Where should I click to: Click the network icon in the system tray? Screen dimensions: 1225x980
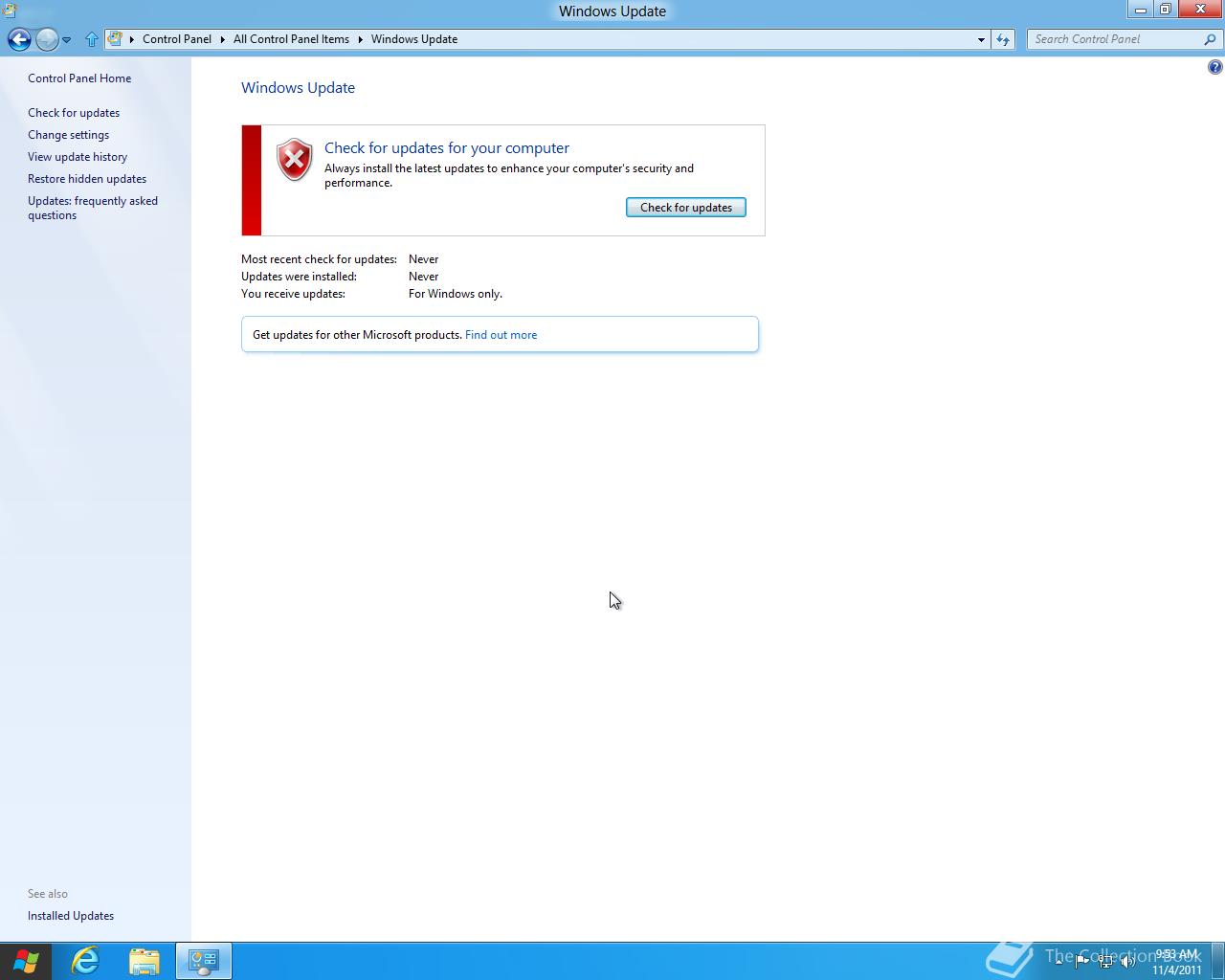pos(1106,961)
